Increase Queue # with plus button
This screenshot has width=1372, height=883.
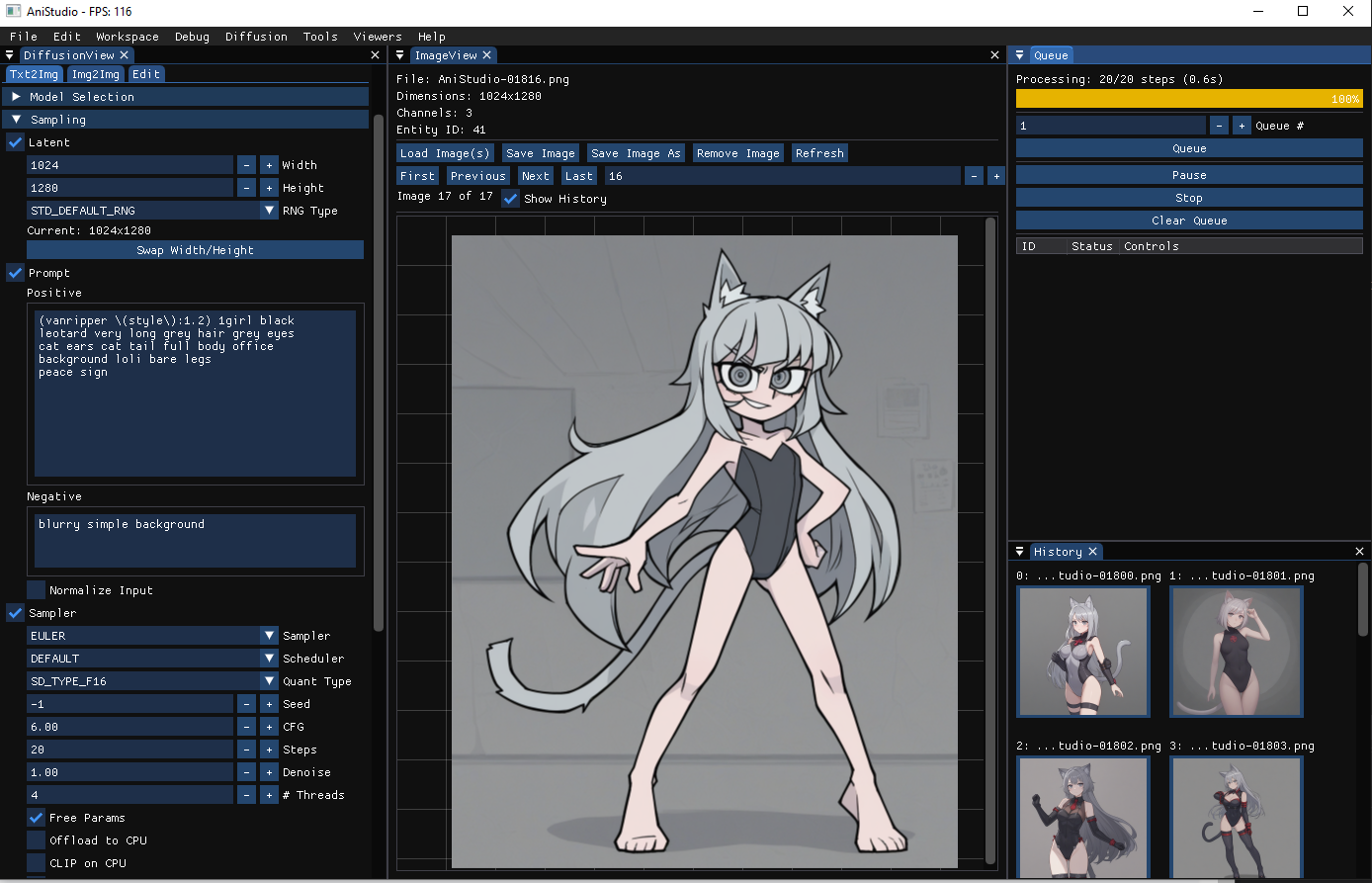[1242, 126]
